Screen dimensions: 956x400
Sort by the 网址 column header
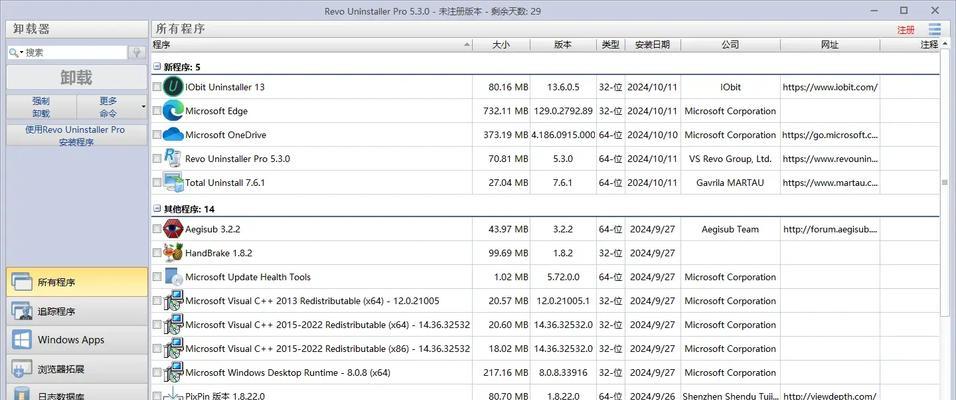(x=830, y=45)
